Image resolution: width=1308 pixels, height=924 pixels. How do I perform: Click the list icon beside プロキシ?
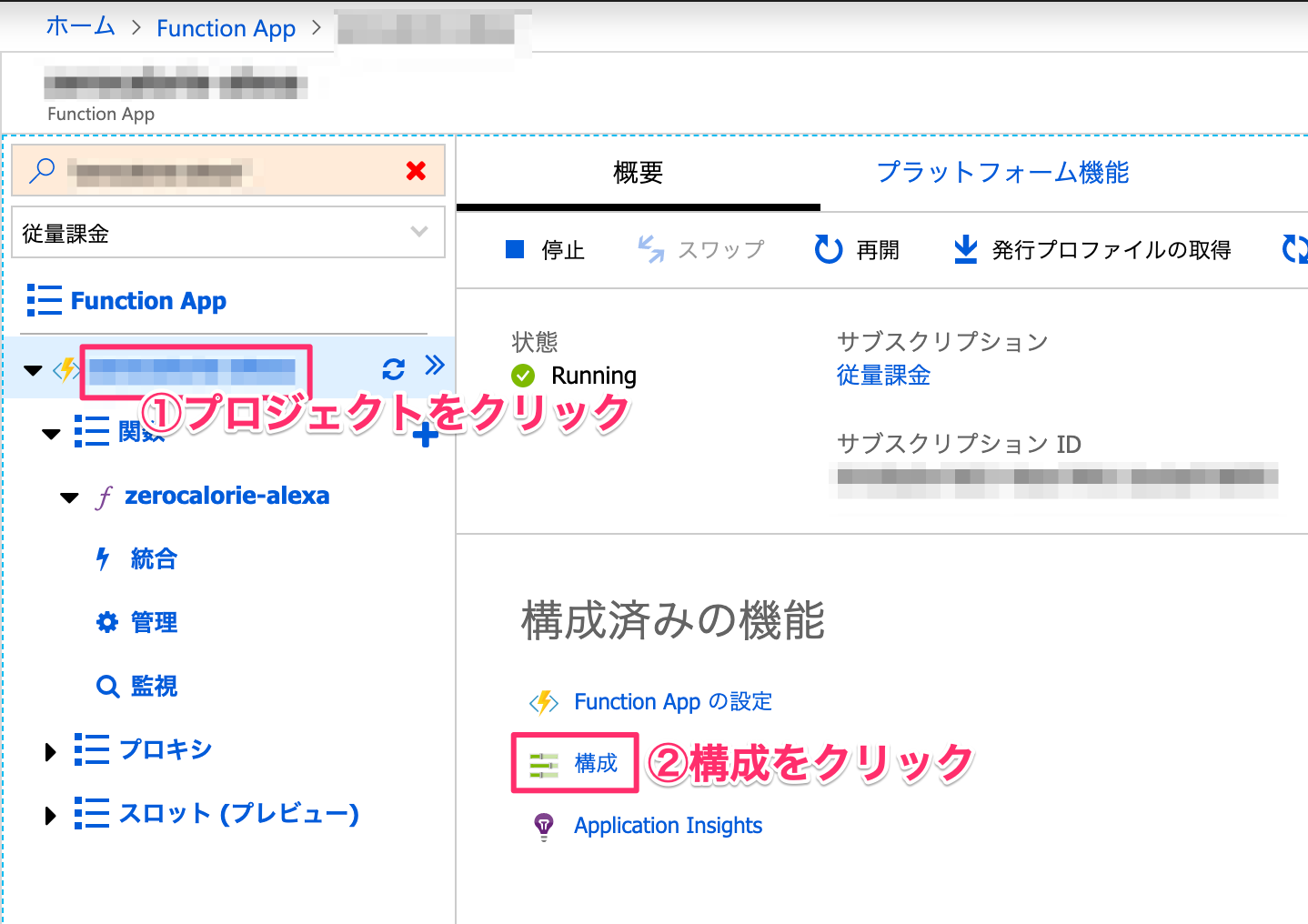(x=92, y=749)
